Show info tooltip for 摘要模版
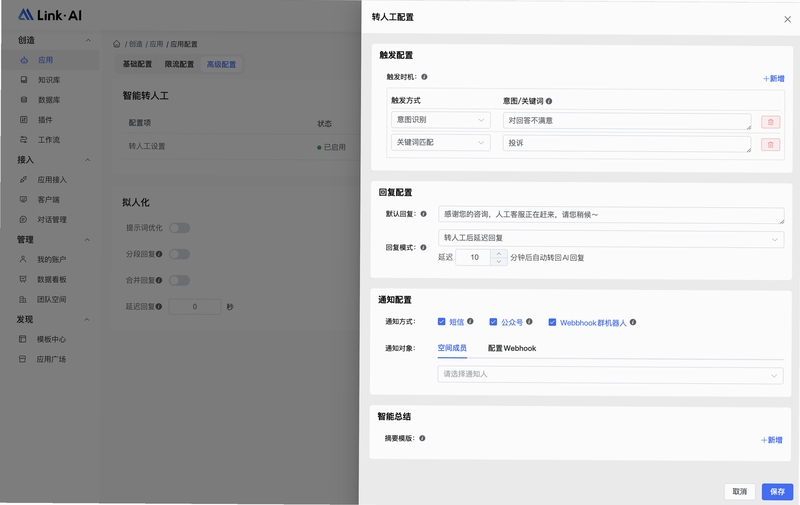This screenshot has height=505, width=800. pos(422,438)
